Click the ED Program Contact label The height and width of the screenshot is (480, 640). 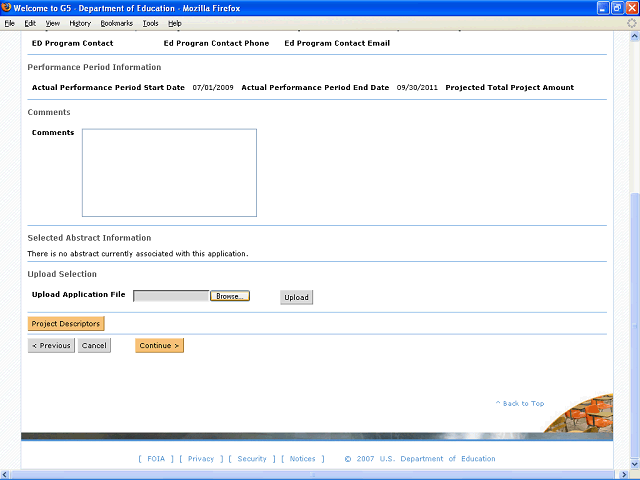[x=73, y=43]
